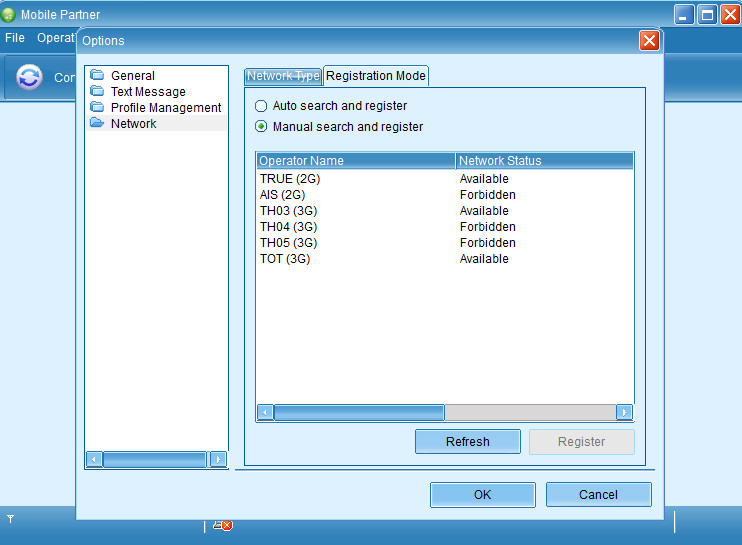Click operator list scrollbar right arrow
742x545 pixels.
(x=624, y=413)
